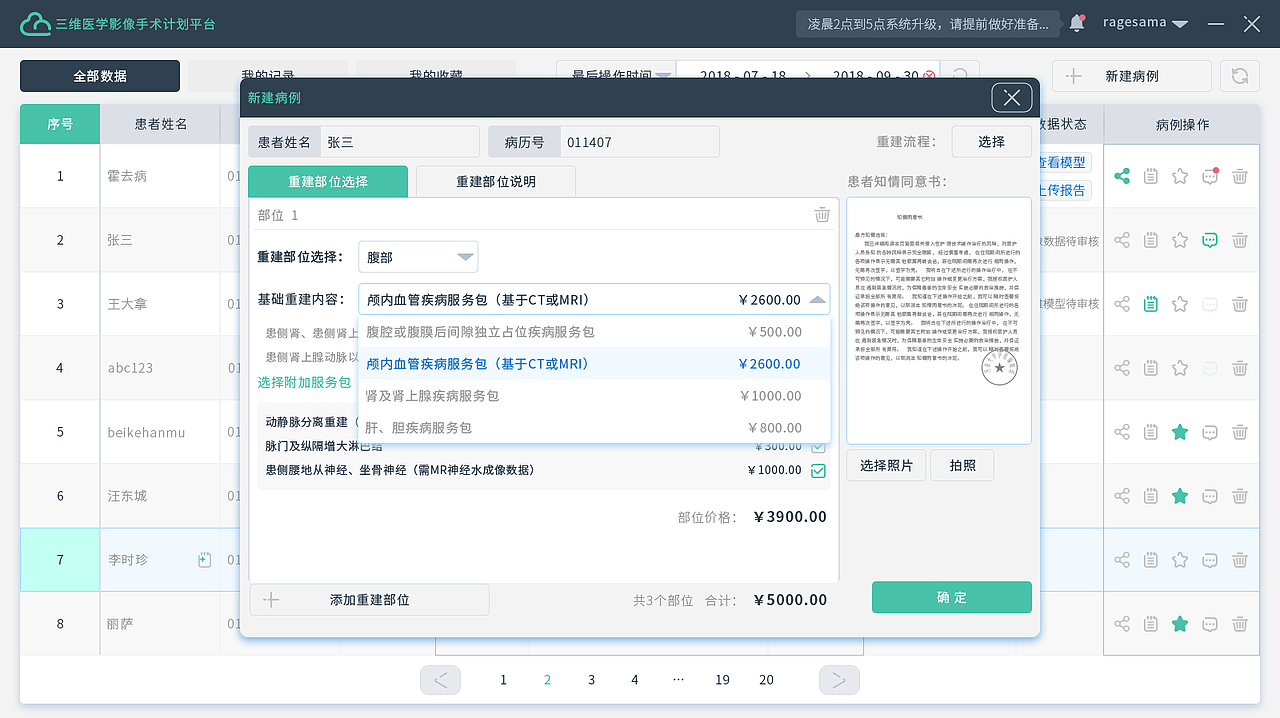Open the 重建部位选择 dropdown showing 腹部

[x=418, y=256]
